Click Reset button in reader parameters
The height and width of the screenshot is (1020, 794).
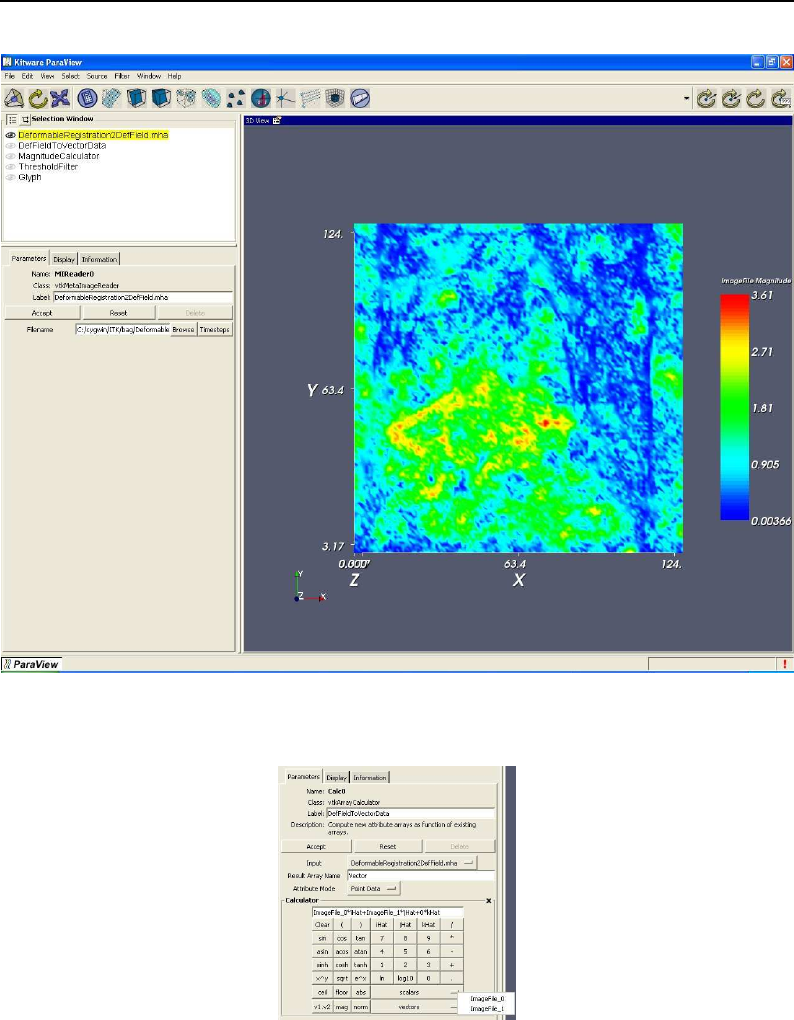[118, 313]
